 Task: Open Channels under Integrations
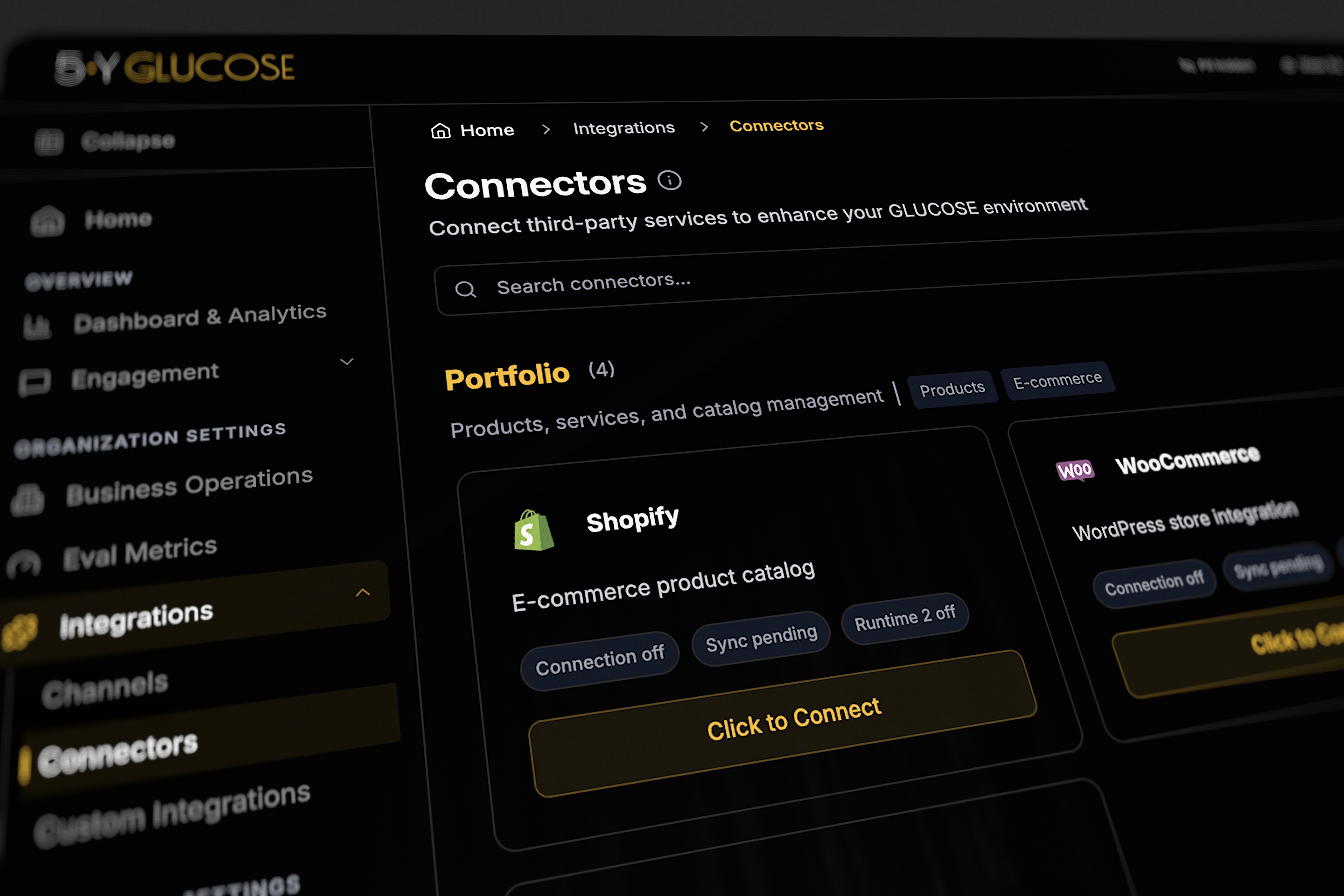(105, 690)
